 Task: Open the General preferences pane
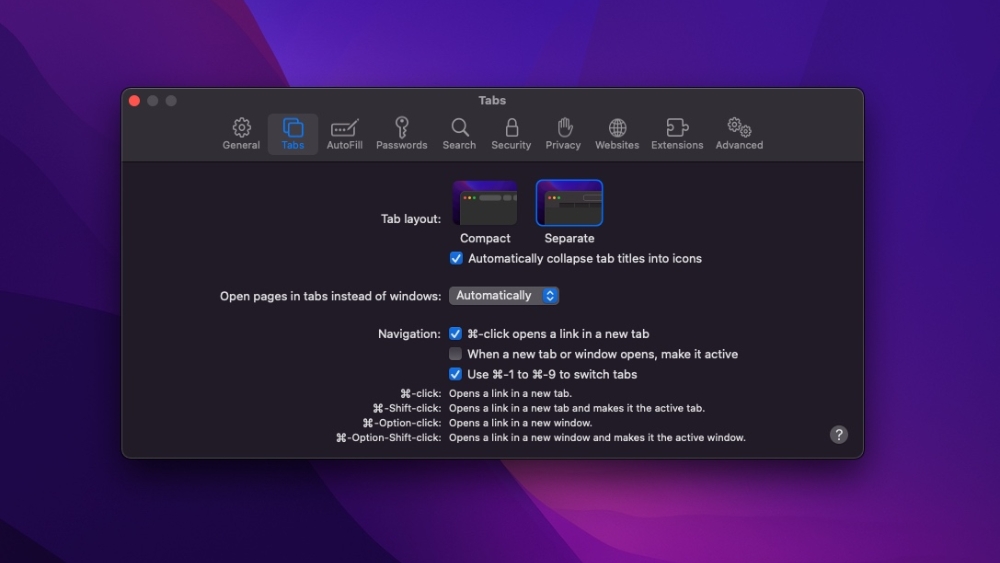click(x=241, y=134)
